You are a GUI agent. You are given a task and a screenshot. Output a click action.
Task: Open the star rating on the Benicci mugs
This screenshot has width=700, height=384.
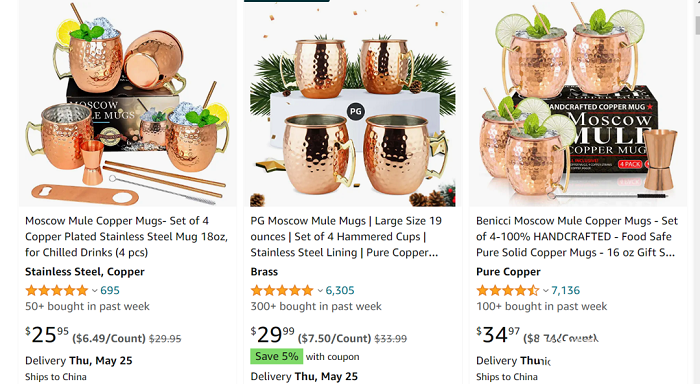(x=508, y=291)
